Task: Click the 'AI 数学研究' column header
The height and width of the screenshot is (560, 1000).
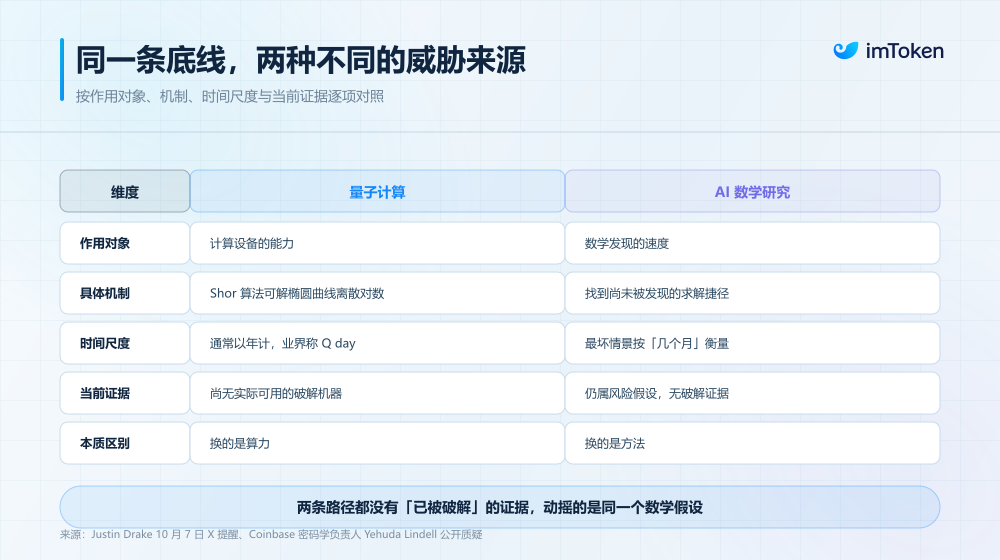Action: coord(752,191)
